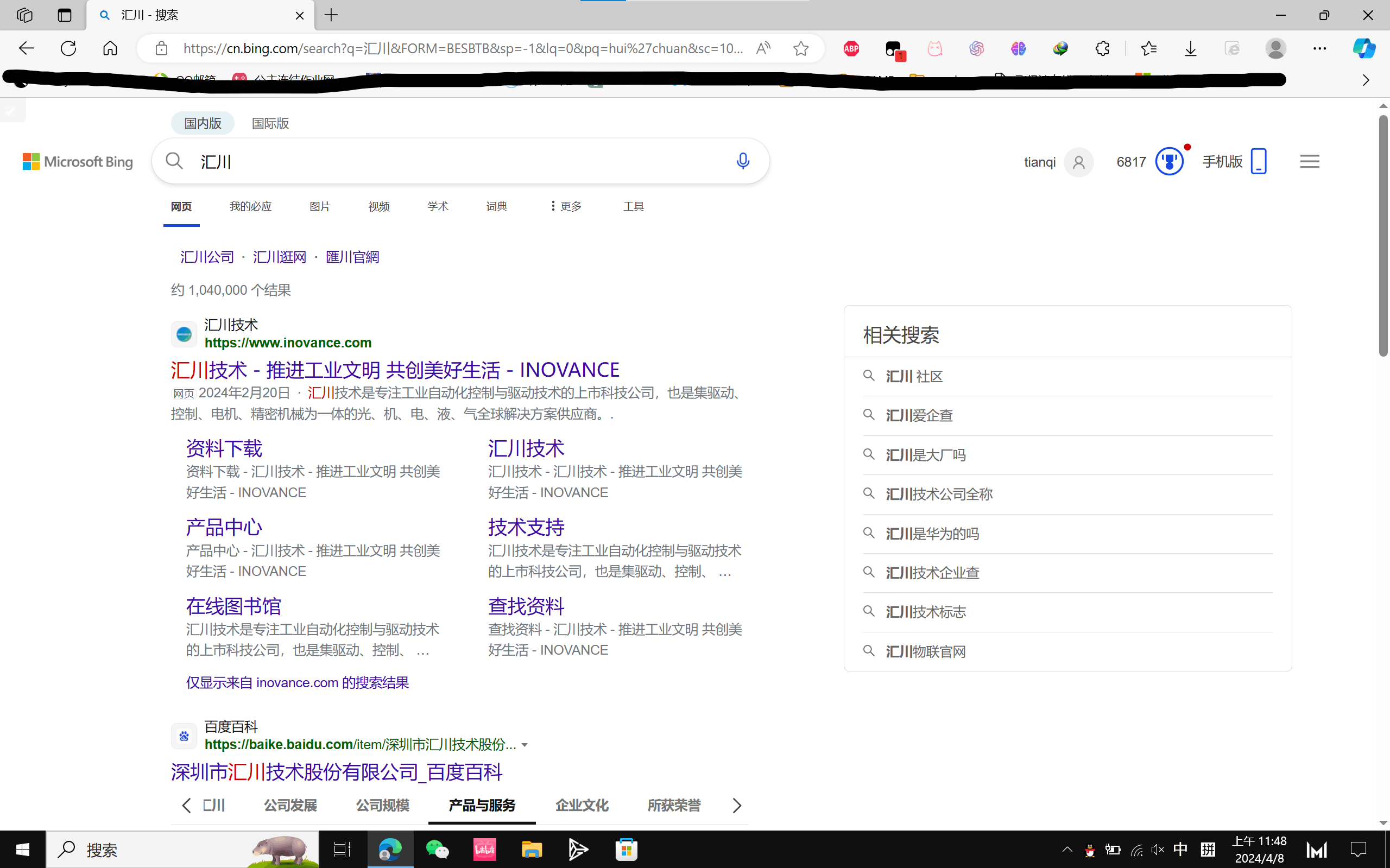Viewport: 1390px width, 868px height.
Task: Open the 资料下载 sitelink
Action: [224, 448]
